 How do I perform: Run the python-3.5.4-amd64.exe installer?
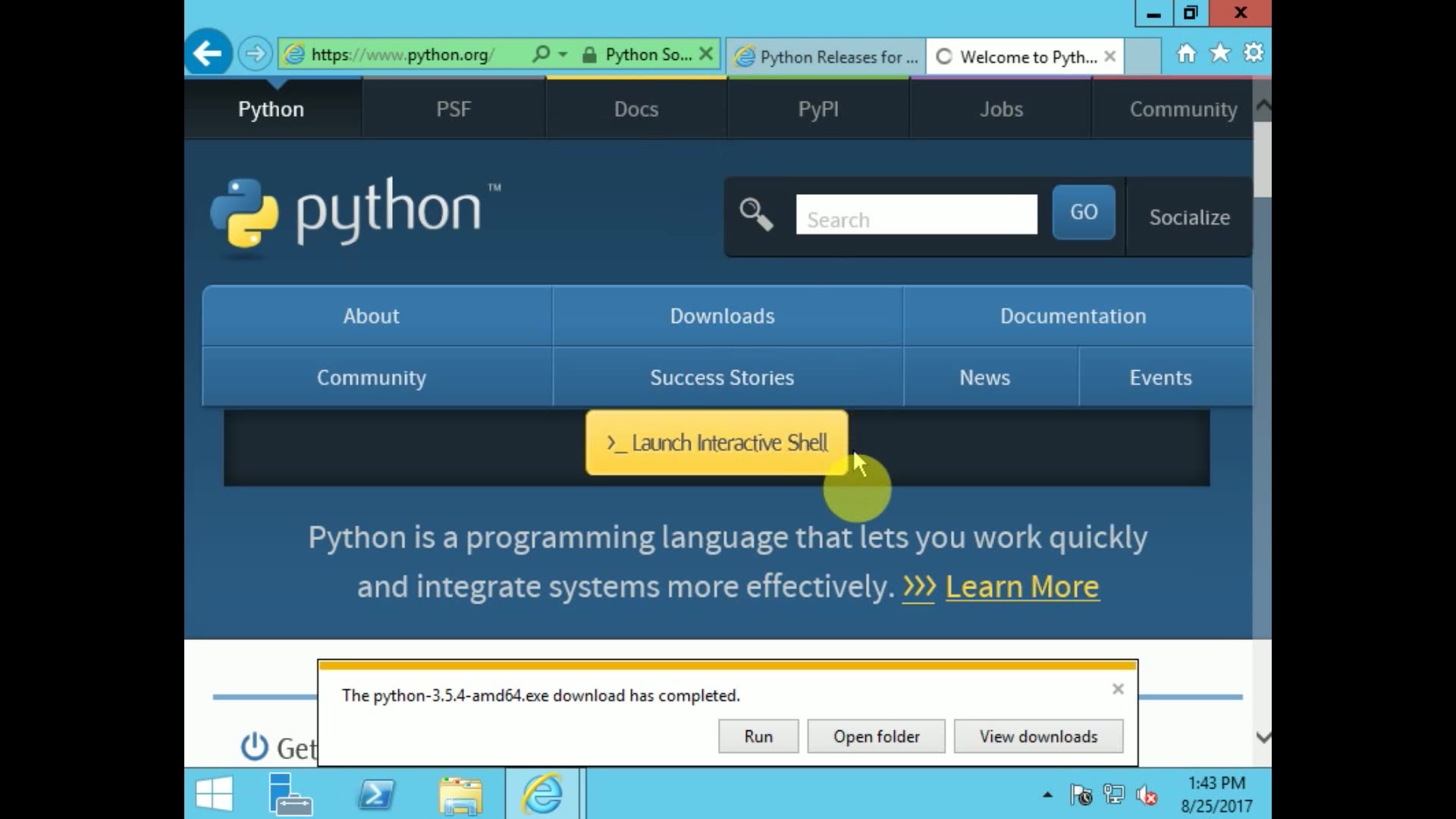[x=758, y=736]
